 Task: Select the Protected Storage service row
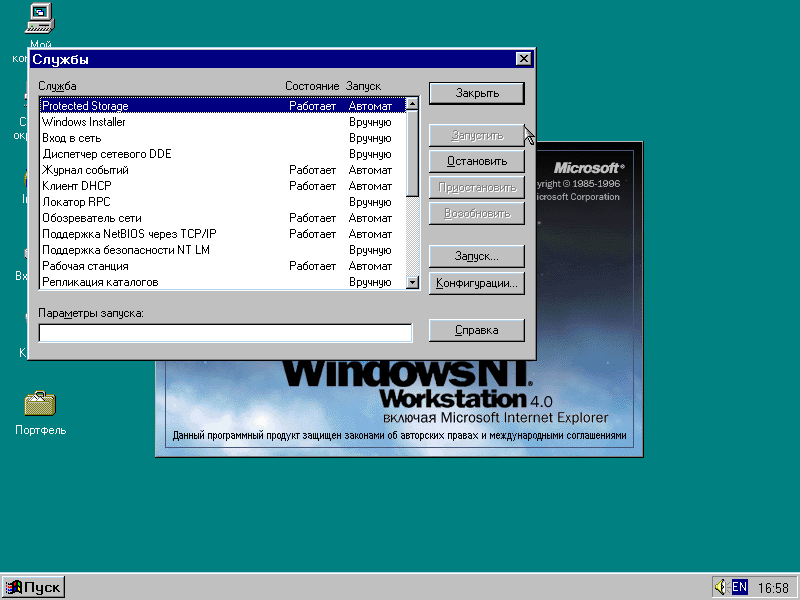click(222, 106)
